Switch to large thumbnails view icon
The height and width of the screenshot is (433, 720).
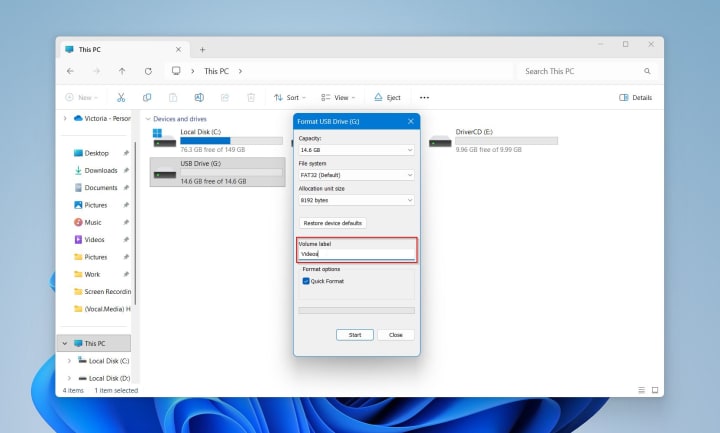click(x=655, y=390)
